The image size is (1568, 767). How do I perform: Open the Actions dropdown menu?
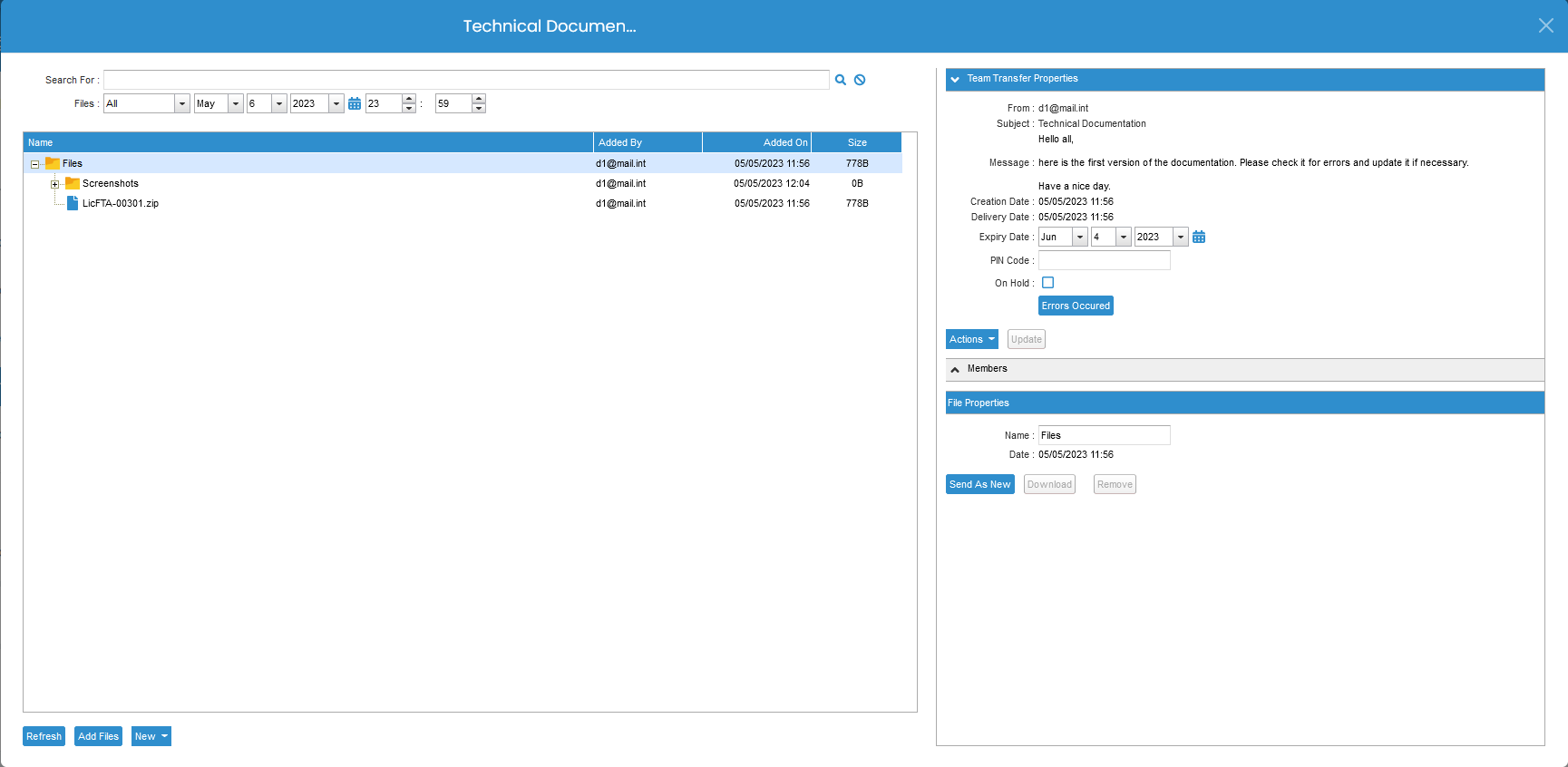click(x=971, y=339)
